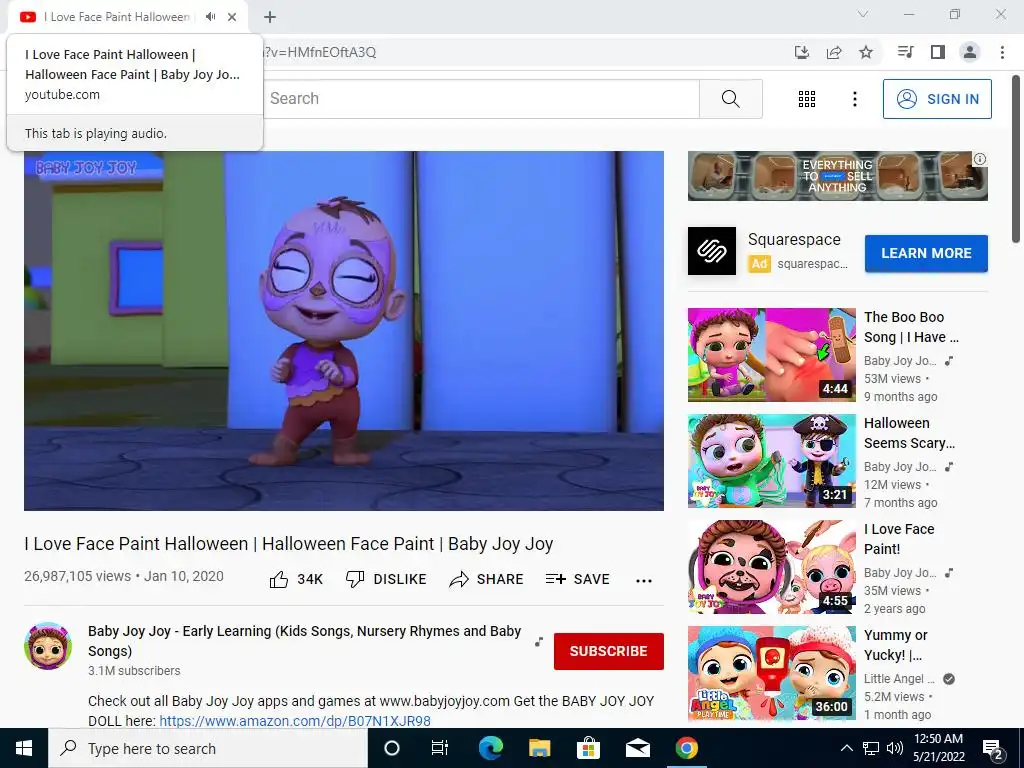
Task: Click the red SUBSCRIBE button
Action: tap(609, 651)
